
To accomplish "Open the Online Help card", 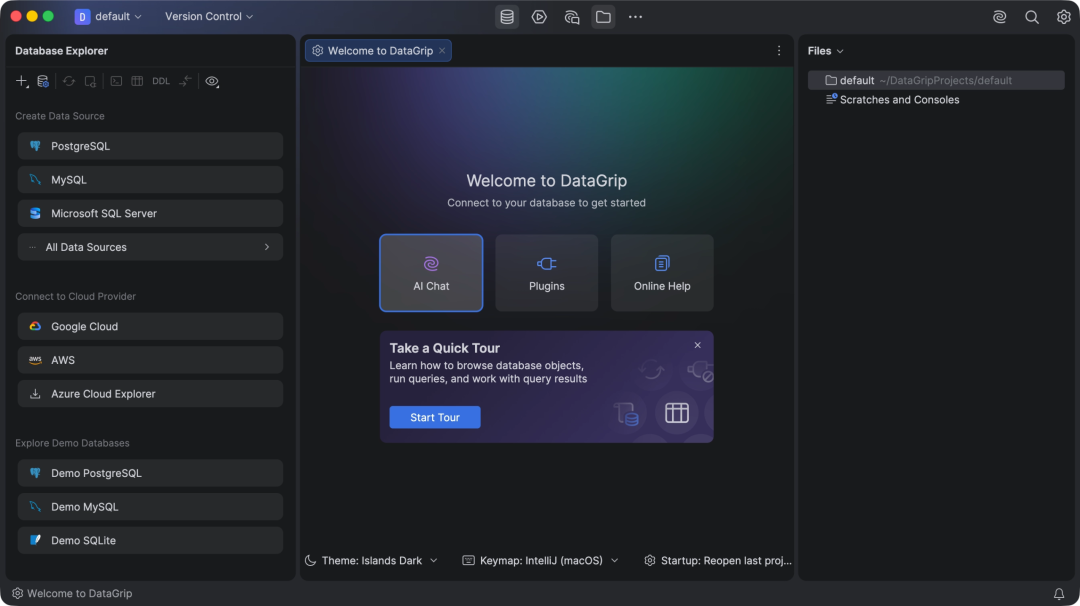I will click(x=662, y=273).
